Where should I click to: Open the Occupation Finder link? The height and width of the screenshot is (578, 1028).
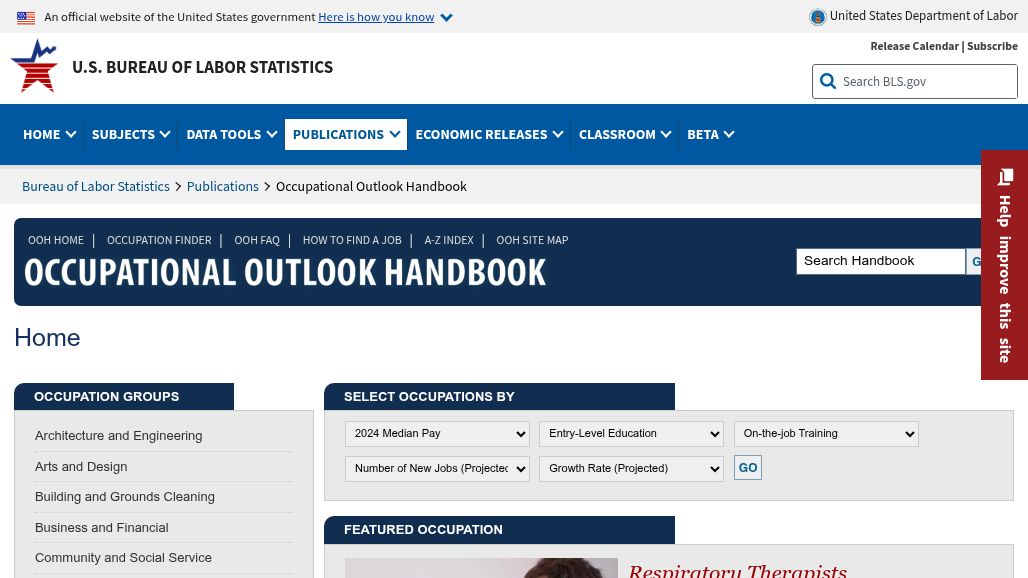click(159, 240)
